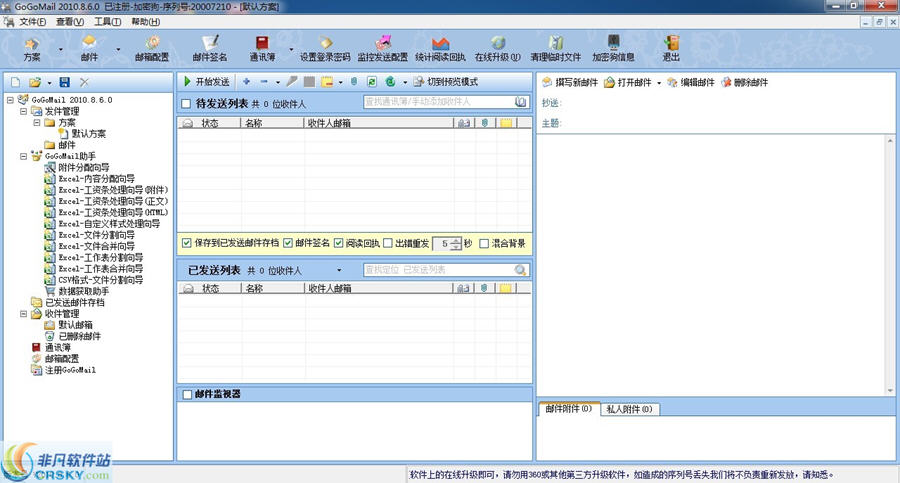Click the open folder icon in left panel
The width and height of the screenshot is (900, 483).
(x=35, y=82)
